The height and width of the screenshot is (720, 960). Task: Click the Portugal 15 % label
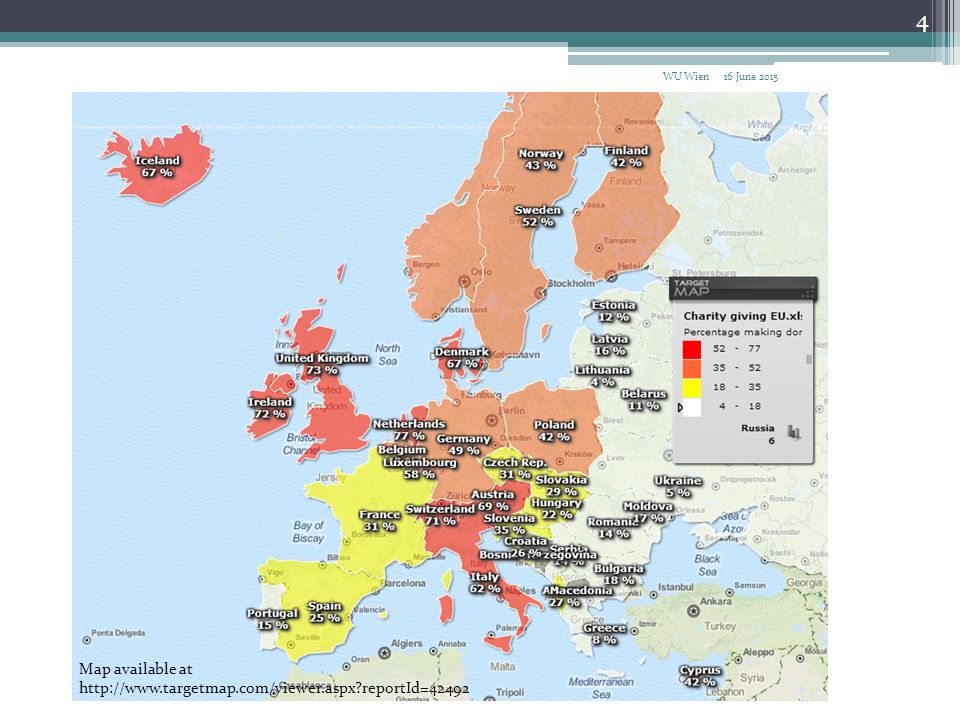tap(272, 619)
